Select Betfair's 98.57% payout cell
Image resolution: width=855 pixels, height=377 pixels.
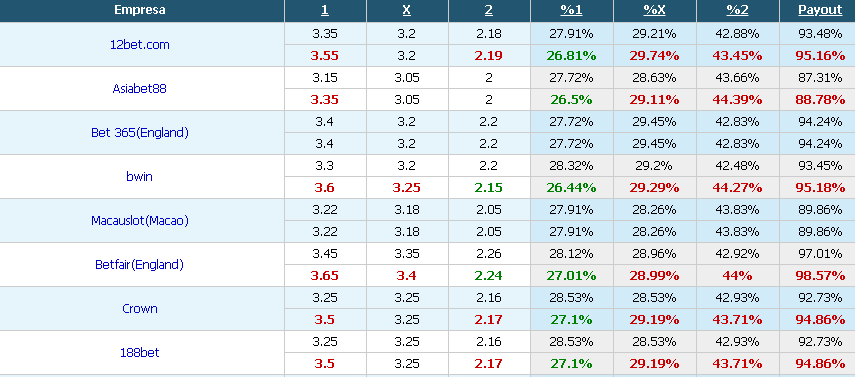tap(821, 276)
